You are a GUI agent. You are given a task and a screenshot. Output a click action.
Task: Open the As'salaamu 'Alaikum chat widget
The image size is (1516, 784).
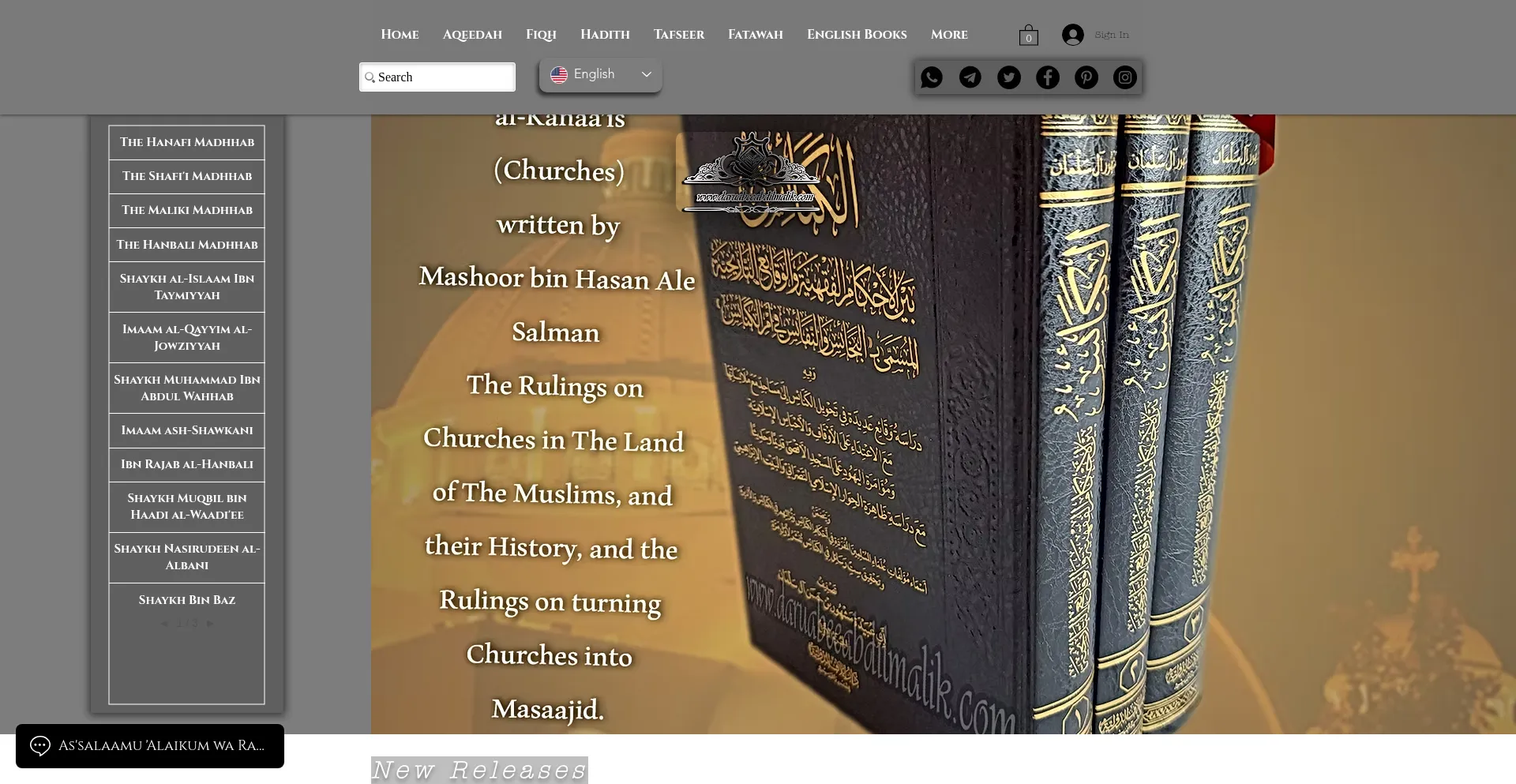point(150,746)
